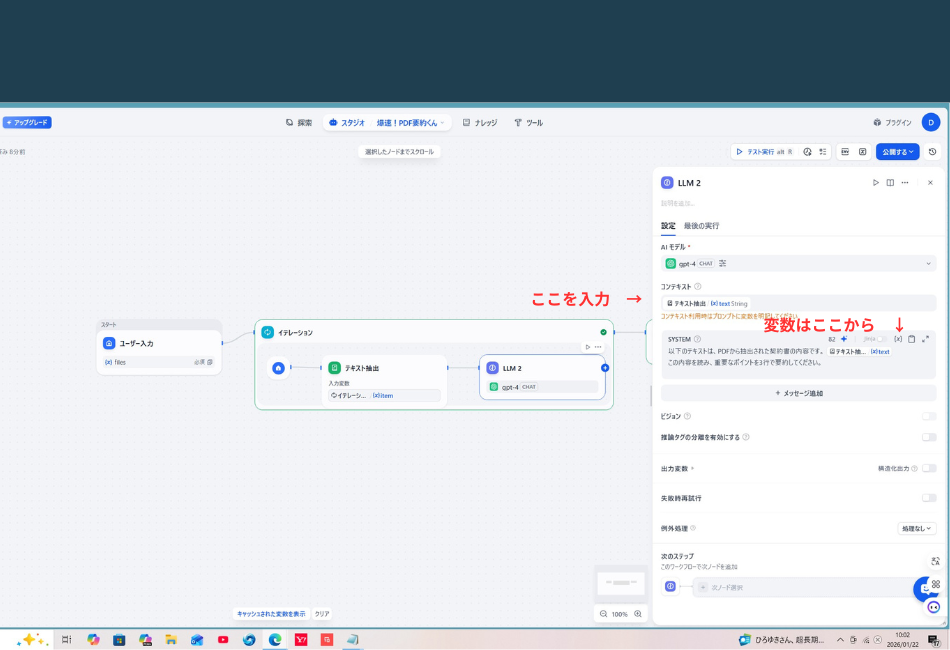Click the model parameter settings sliders icon
The height and width of the screenshot is (650, 950).
(723, 263)
